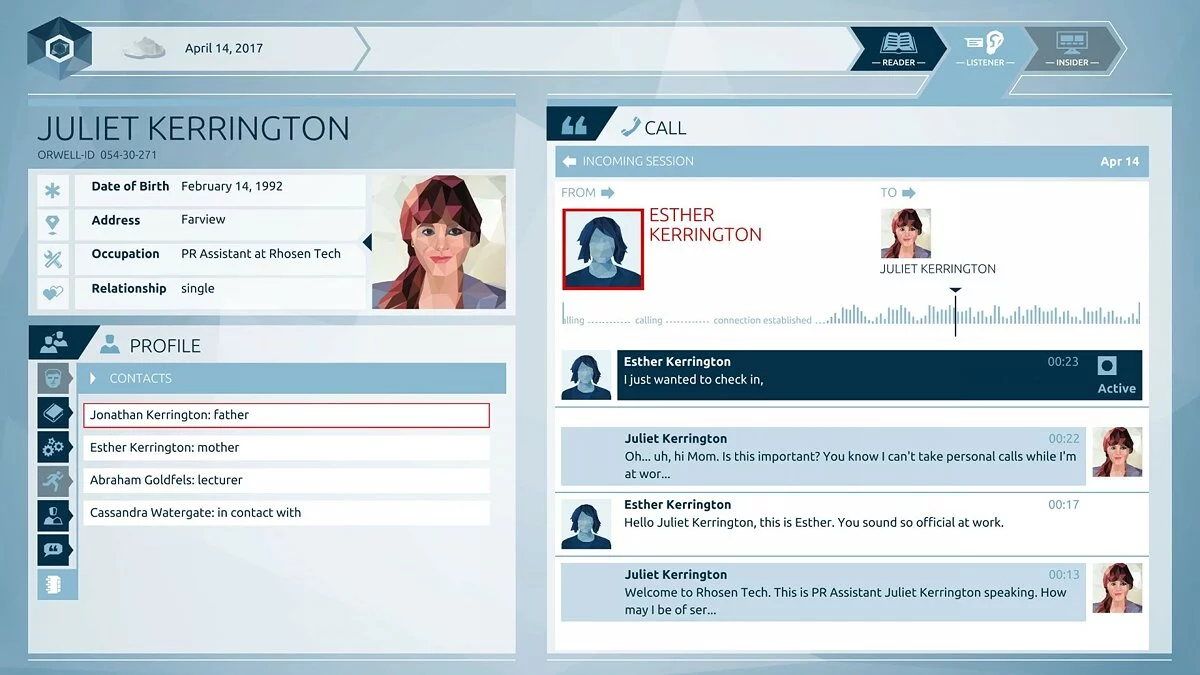Click the running figure activities icon
This screenshot has height=675, width=1200.
(x=54, y=481)
